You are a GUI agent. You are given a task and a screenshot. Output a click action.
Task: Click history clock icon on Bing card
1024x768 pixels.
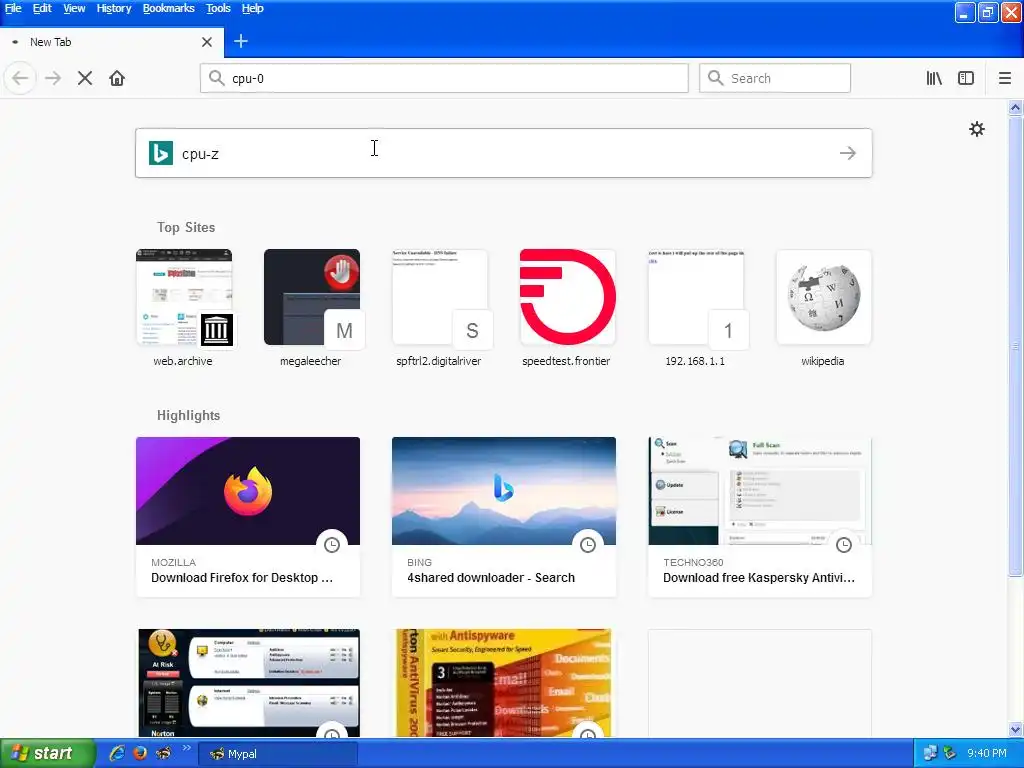588,545
